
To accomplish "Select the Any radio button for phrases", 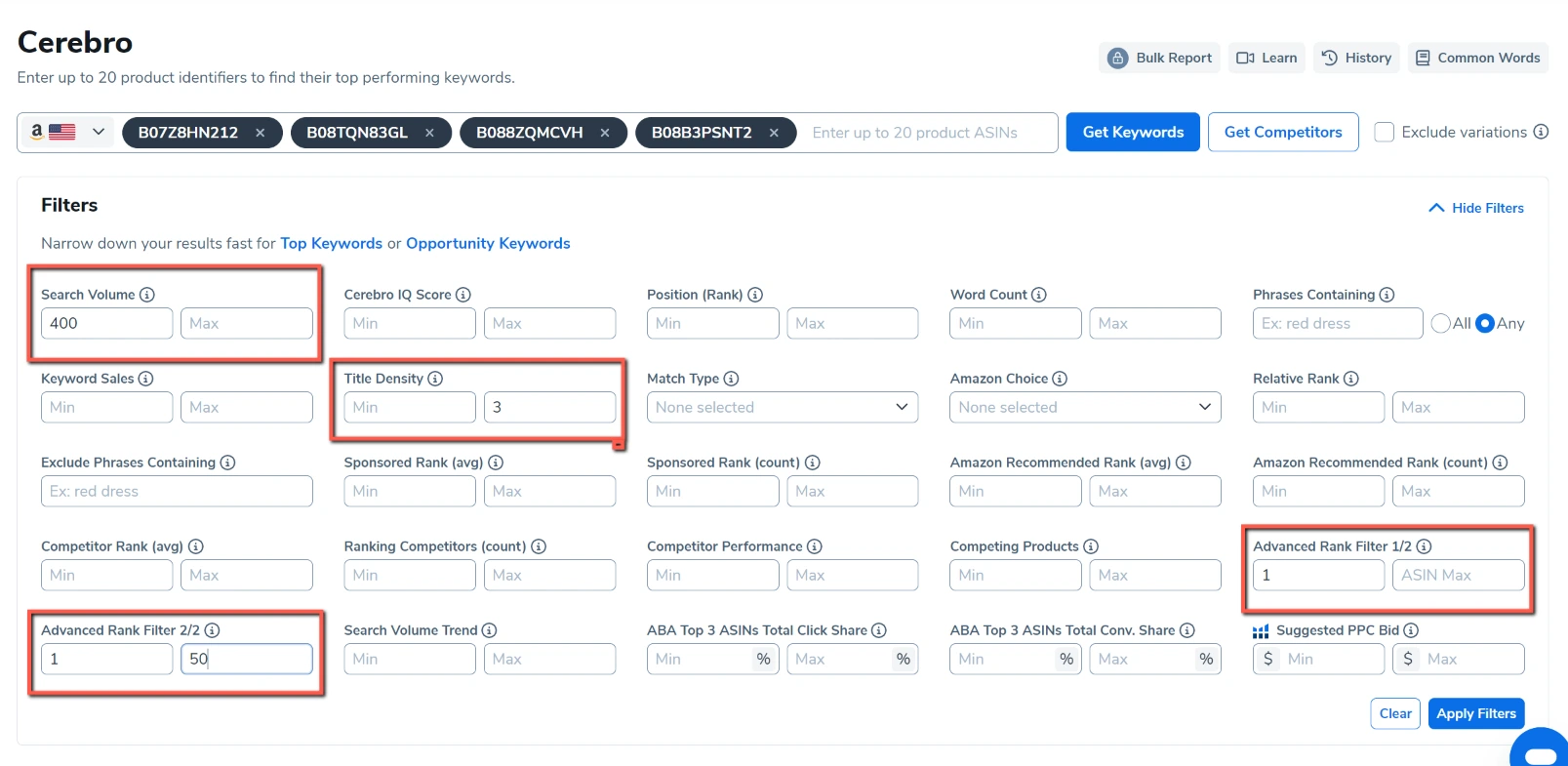I will 1485,323.
